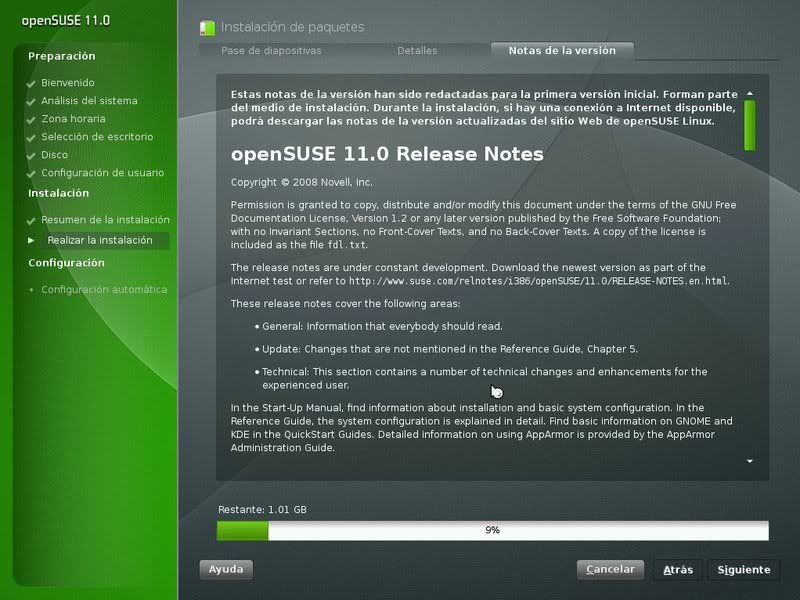Click the General bullet item in notes
Viewport: 800px width, 600px height.
[x=382, y=327]
